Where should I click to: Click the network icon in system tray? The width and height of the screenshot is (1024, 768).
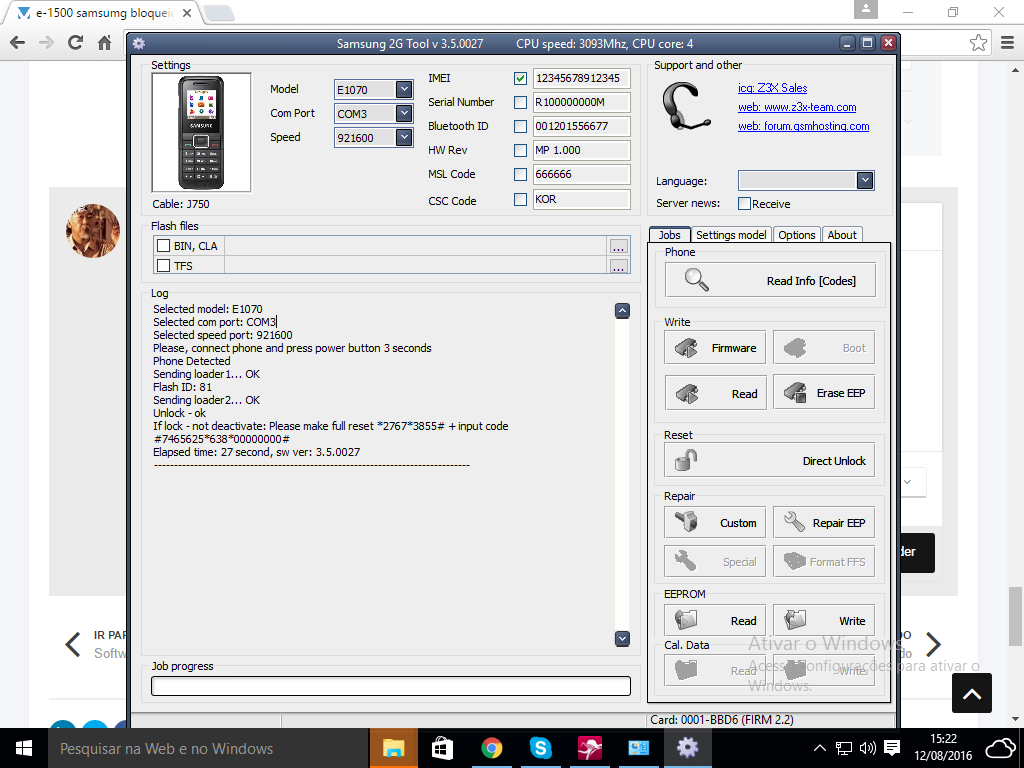tap(844, 748)
